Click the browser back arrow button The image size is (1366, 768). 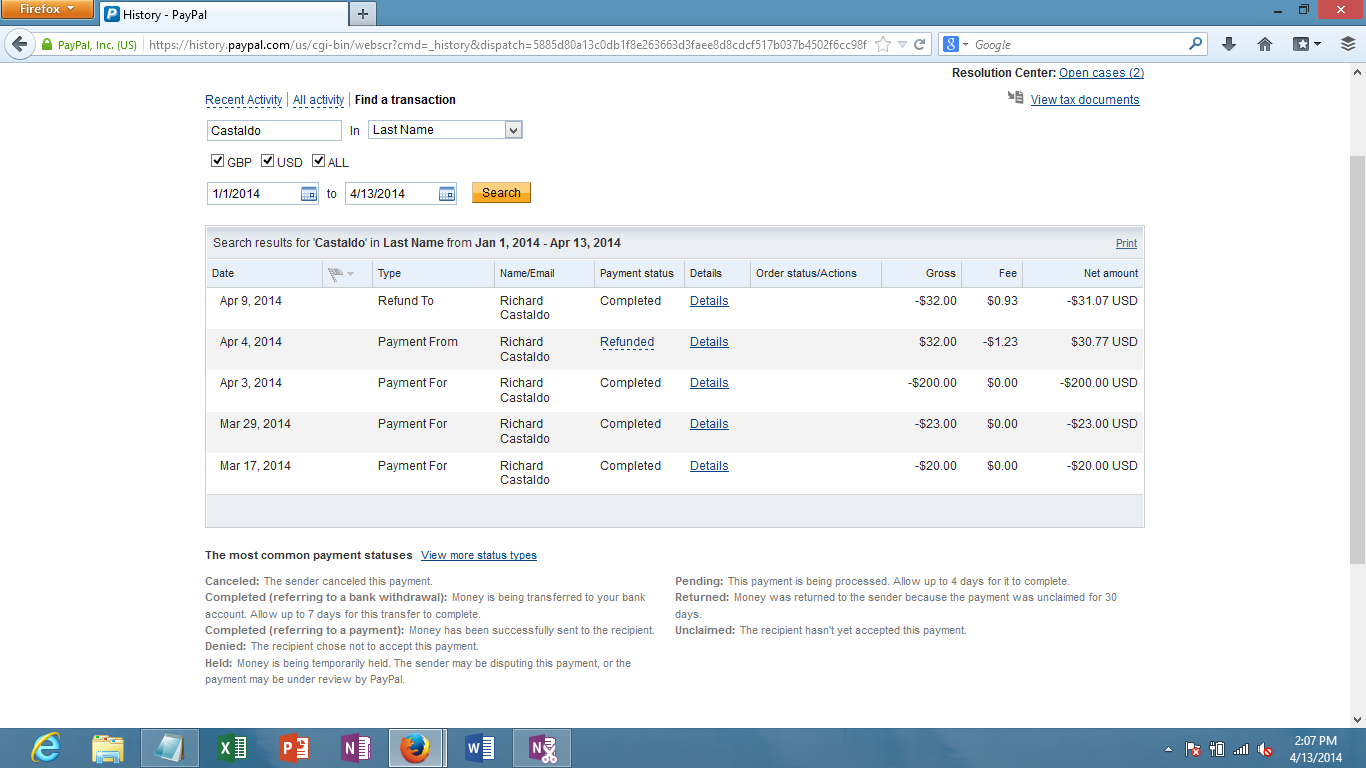tap(19, 44)
